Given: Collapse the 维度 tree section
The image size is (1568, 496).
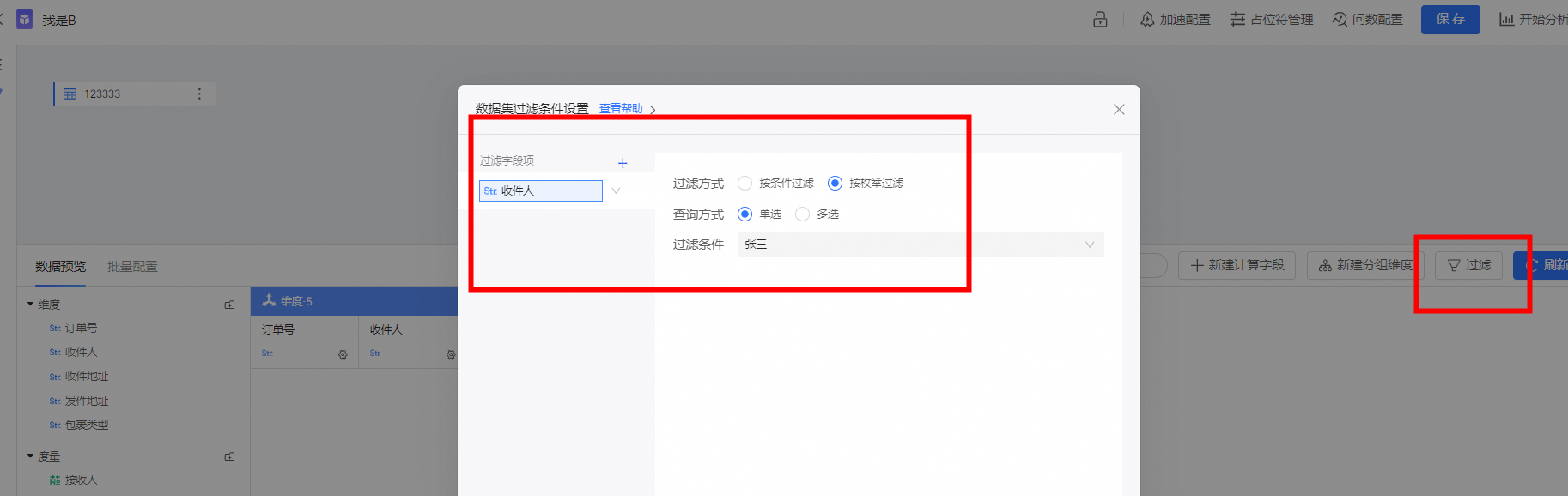Looking at the screenshot, I should click(x=30, y=305).
